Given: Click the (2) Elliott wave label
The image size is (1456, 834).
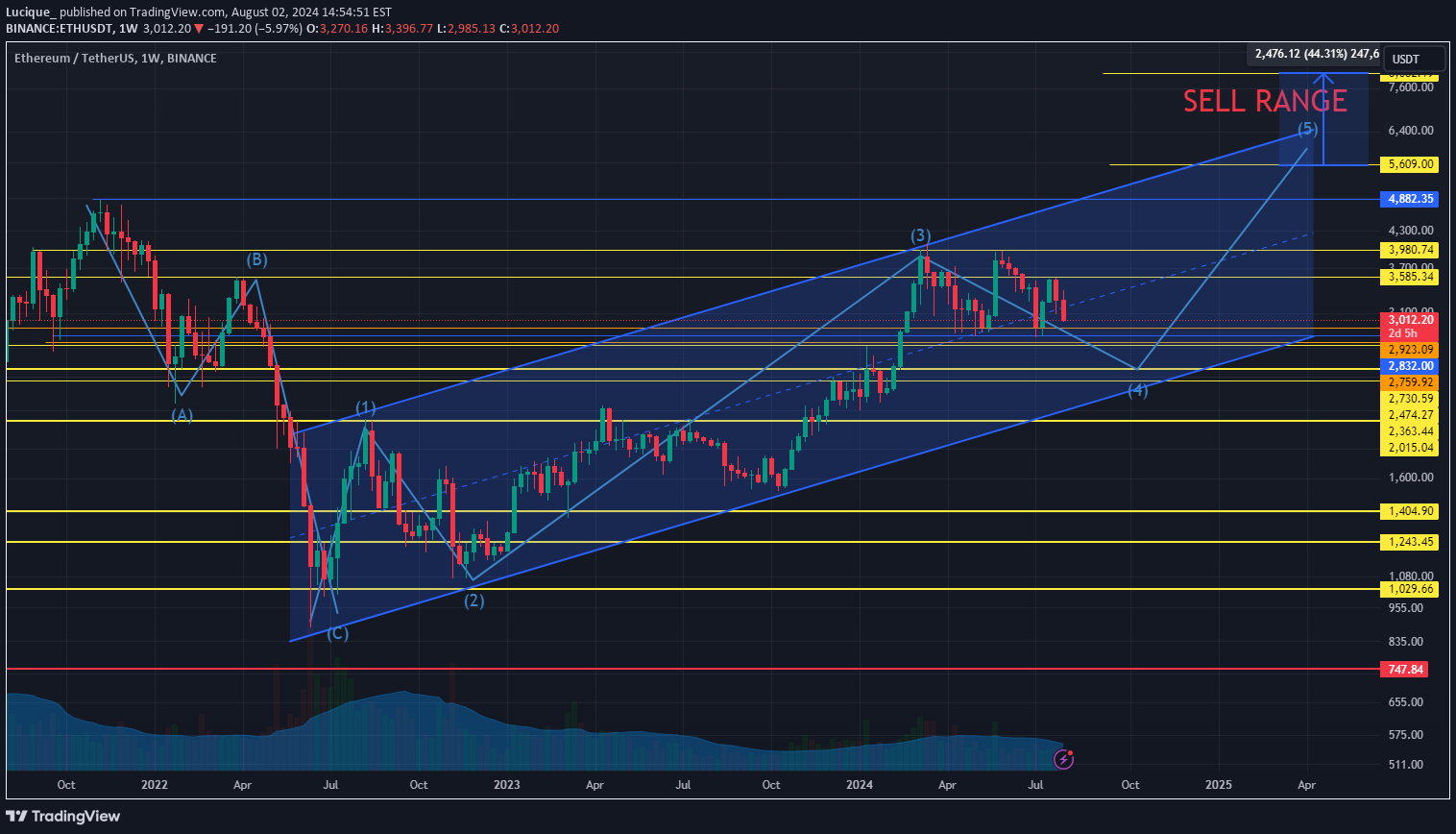Looking at the screenshot, I should coord(474,601).
